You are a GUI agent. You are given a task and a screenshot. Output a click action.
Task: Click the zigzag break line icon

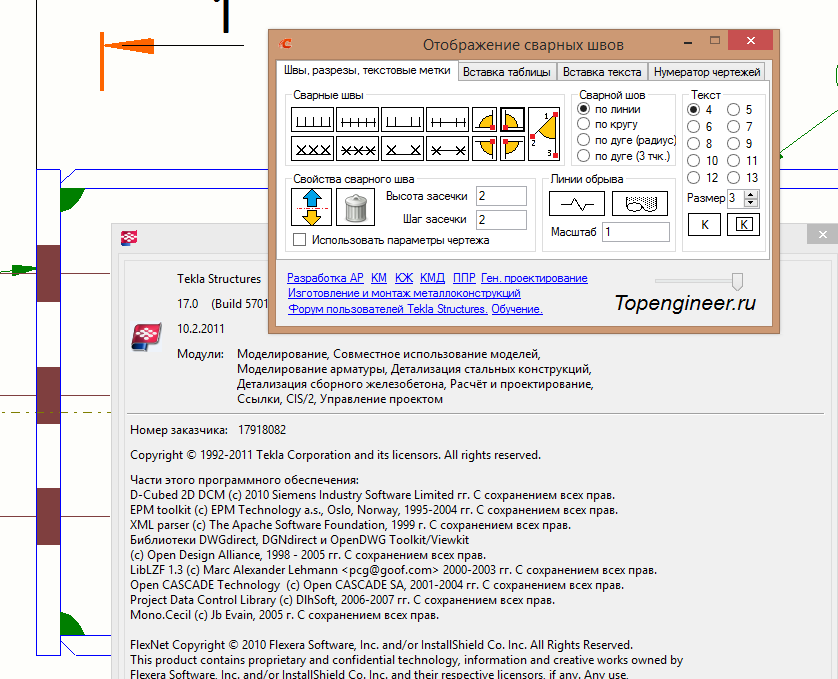point(577,204)
